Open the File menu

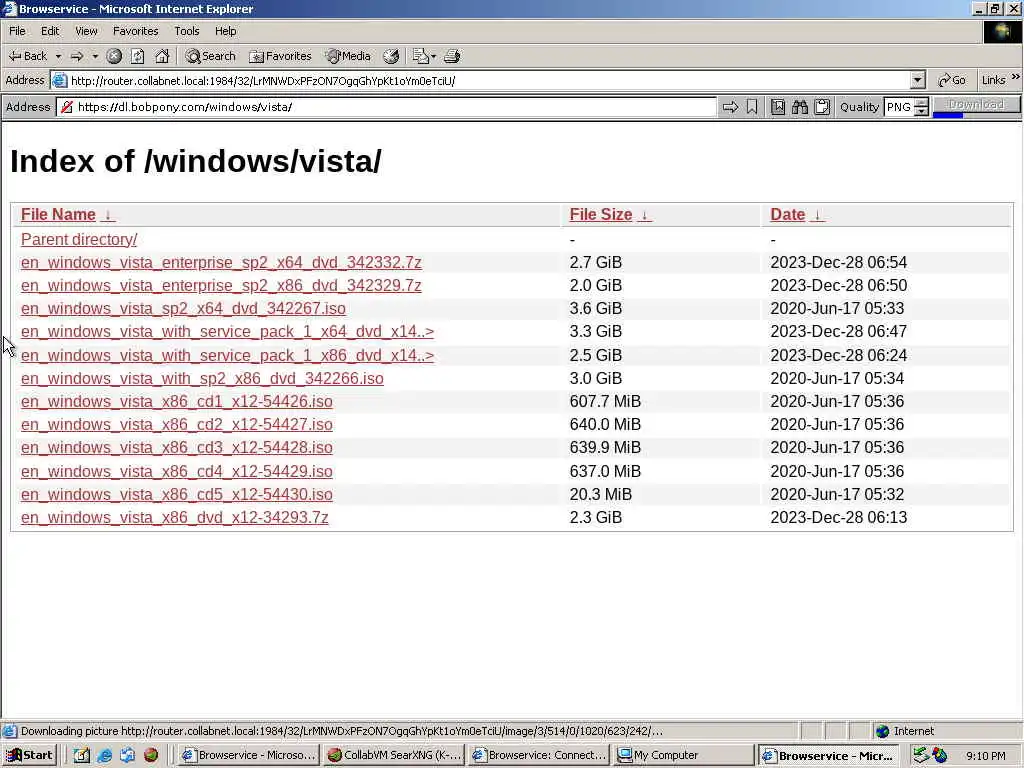point(17,31)
